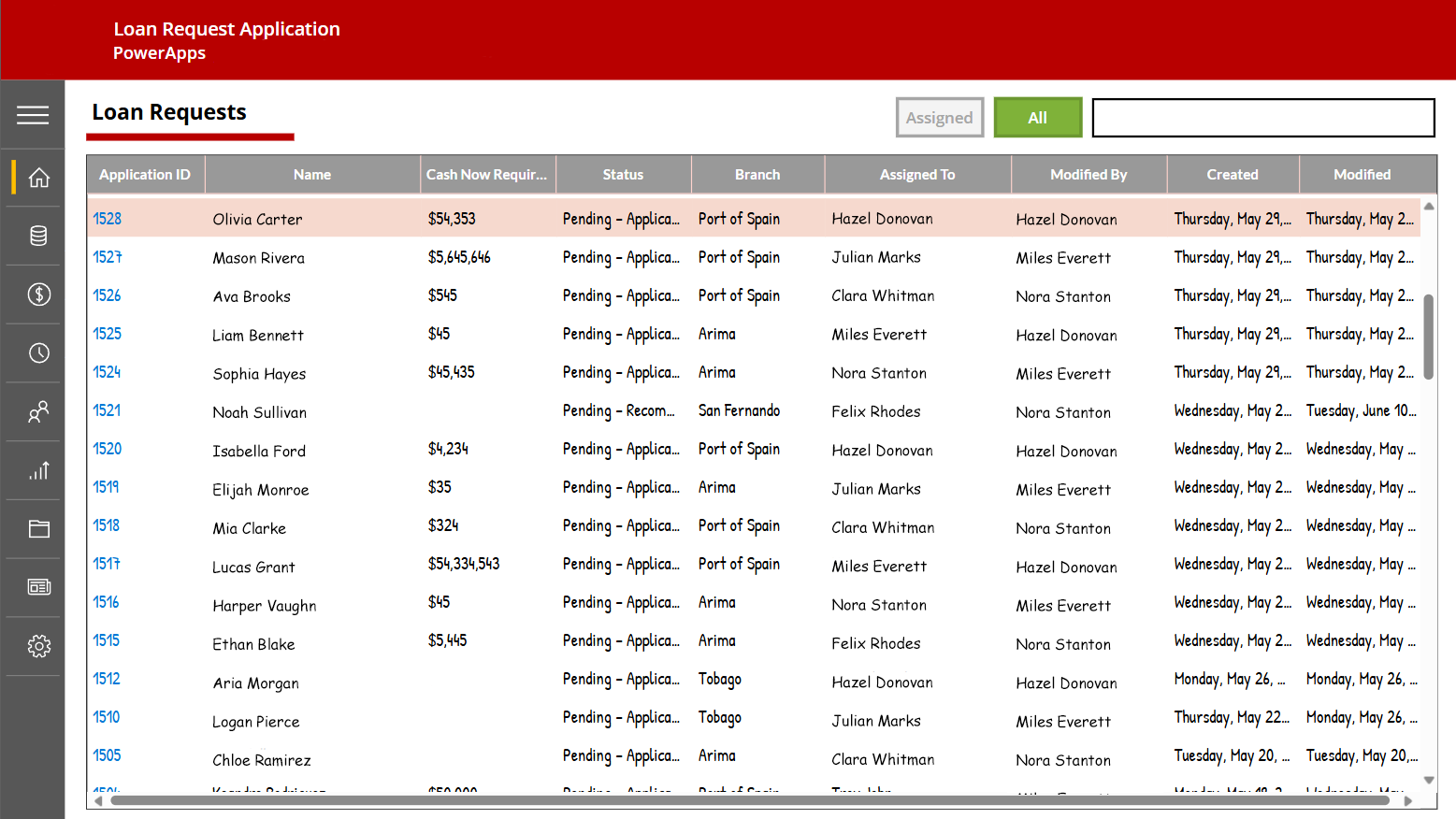Open the dollar coin icon in sidebar

tap(38, 295)
